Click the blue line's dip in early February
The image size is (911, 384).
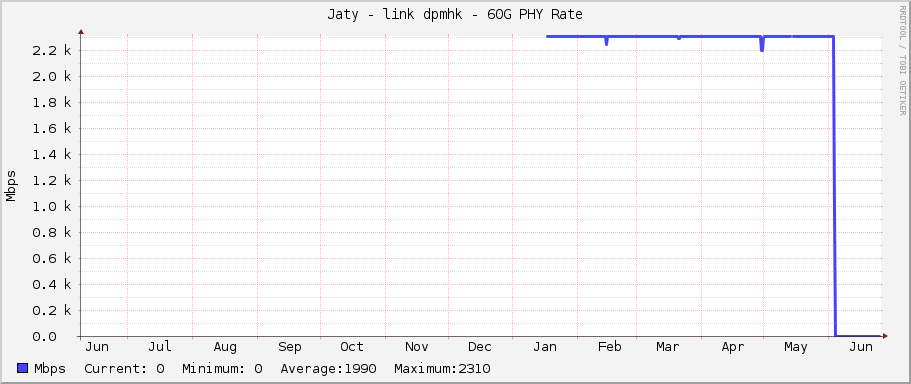pos(607,41)
